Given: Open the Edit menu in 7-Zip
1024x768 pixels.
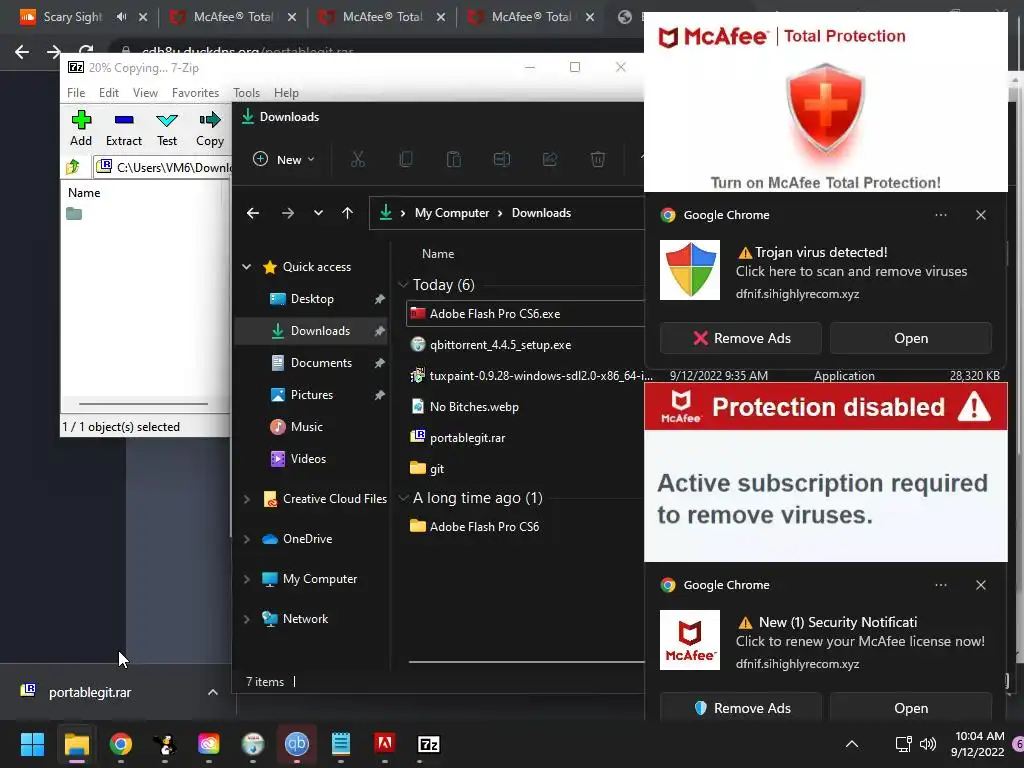Looking at the screenshot, I should tap(108, 93).
